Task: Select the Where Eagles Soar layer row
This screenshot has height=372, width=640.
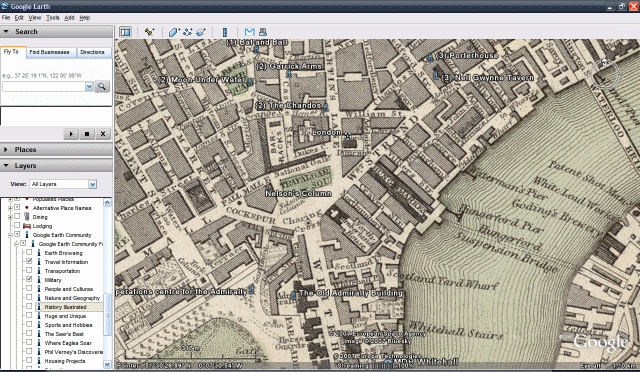Action: (68, 343)
